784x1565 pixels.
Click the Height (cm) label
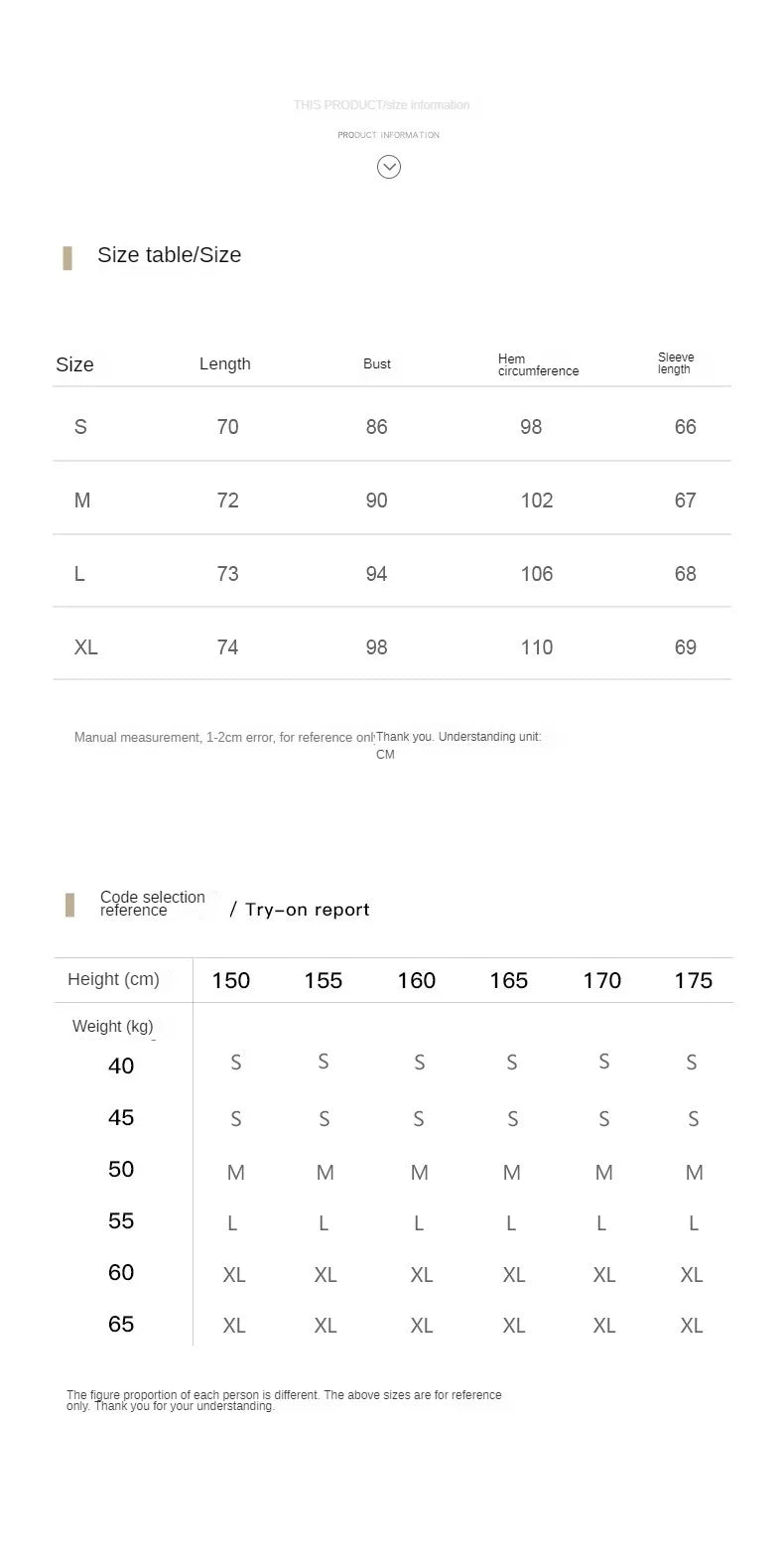pyautogui.click(x=113, y=979)
